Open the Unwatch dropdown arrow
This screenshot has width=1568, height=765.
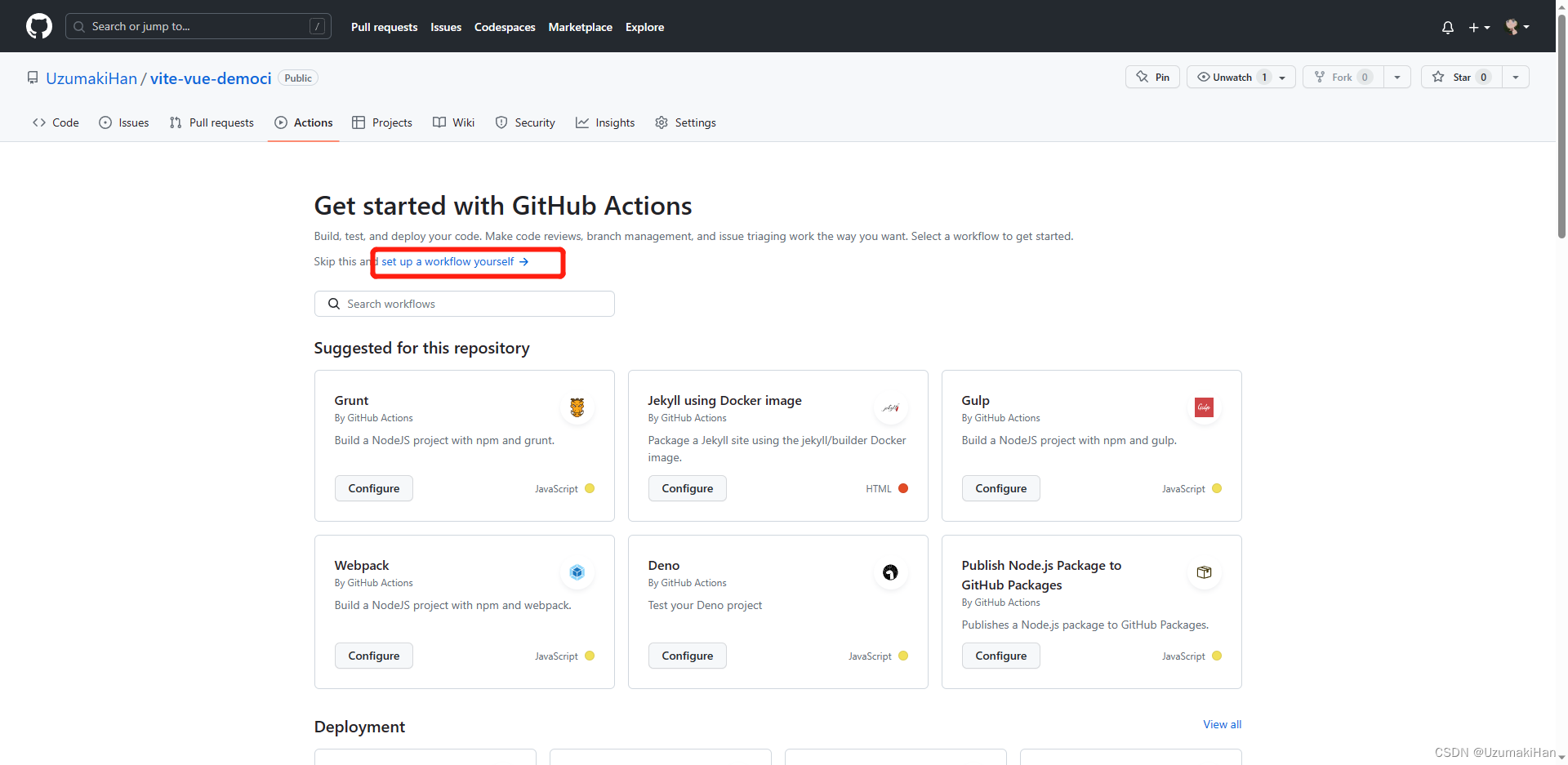click(1281, 77)
